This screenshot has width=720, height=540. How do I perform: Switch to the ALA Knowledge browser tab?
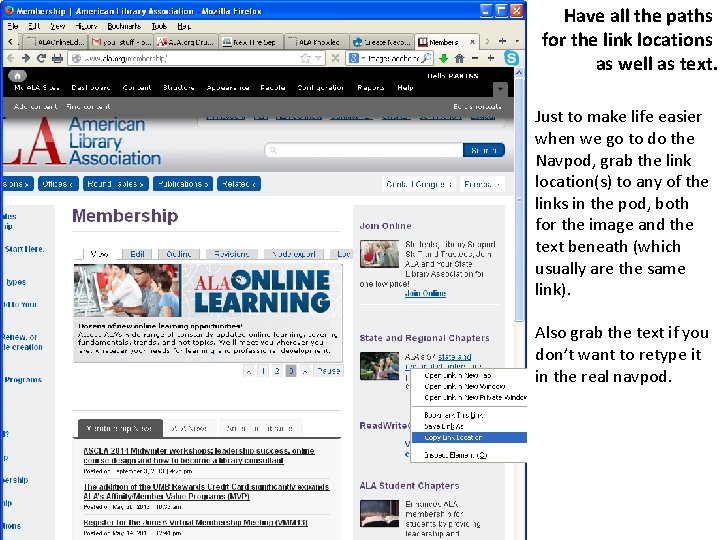click(316, 42)
